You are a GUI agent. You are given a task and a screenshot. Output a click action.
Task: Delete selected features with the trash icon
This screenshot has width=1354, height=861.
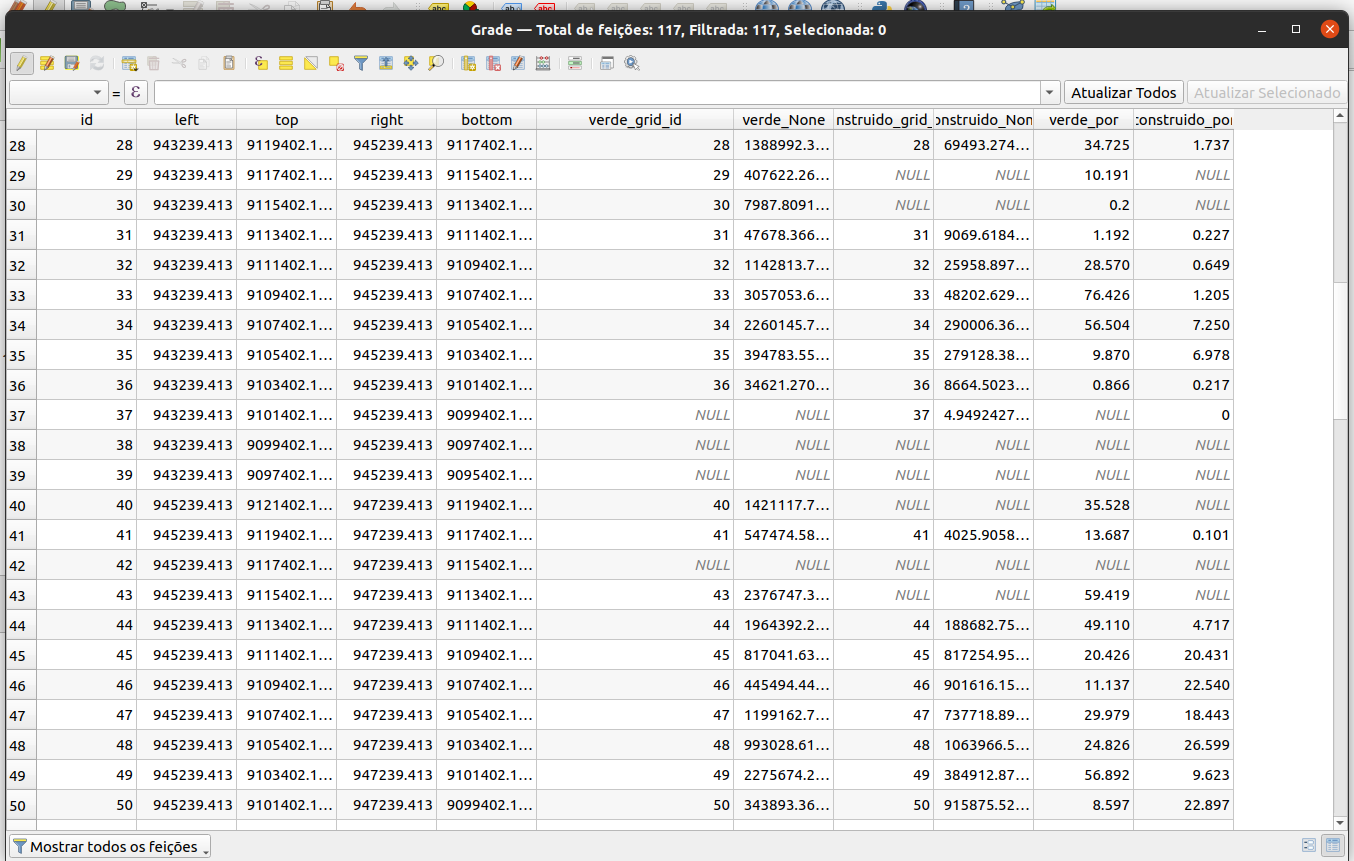[x=154, y=63]
